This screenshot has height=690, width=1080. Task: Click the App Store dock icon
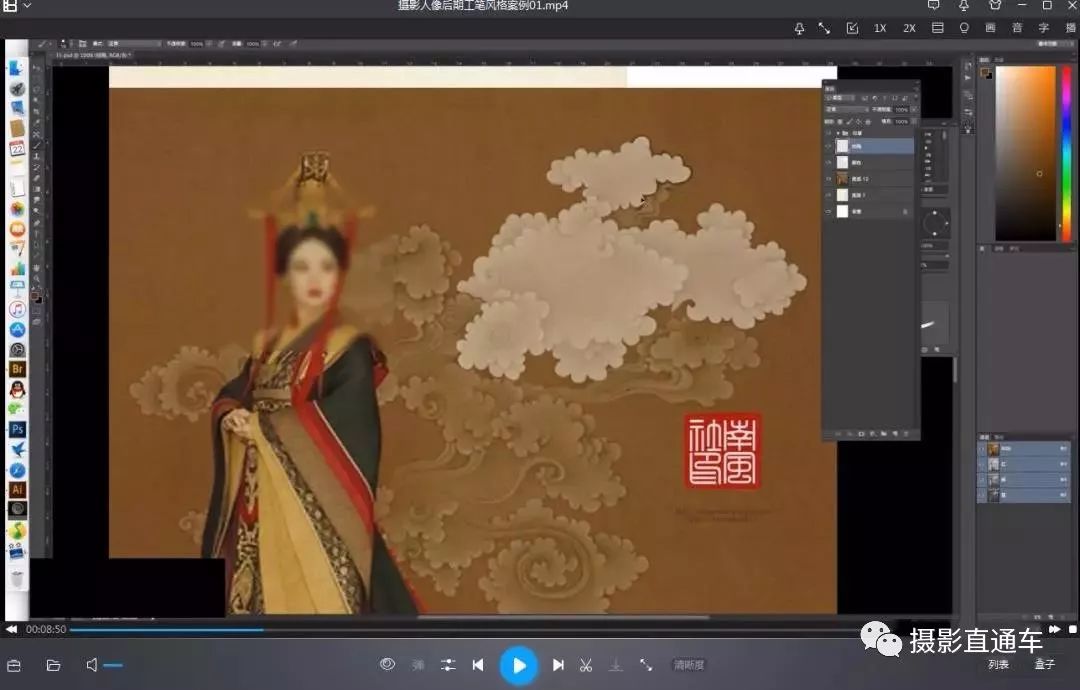17,330
